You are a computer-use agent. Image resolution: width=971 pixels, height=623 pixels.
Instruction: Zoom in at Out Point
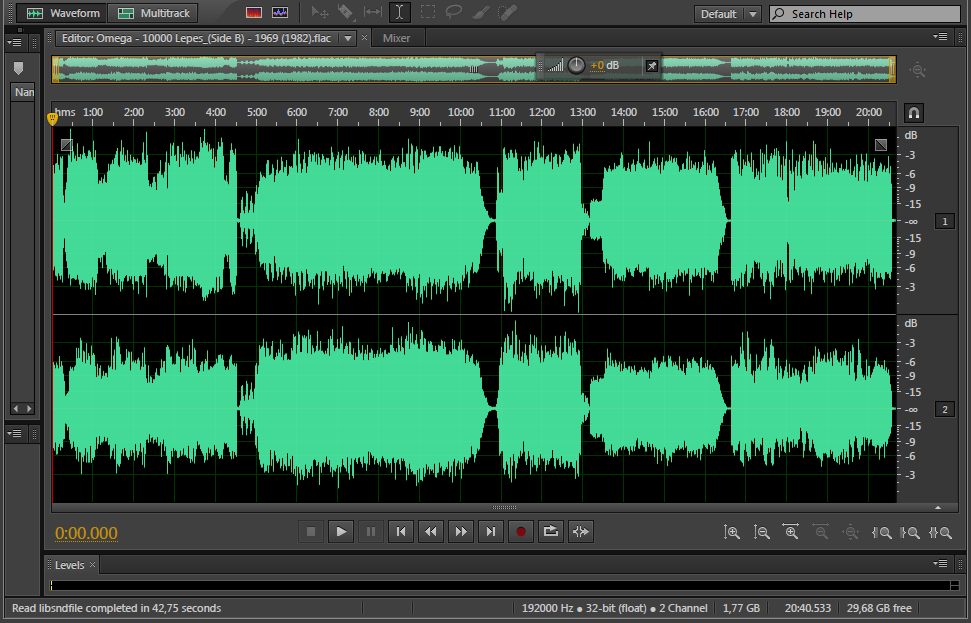(x=910, y=532)
